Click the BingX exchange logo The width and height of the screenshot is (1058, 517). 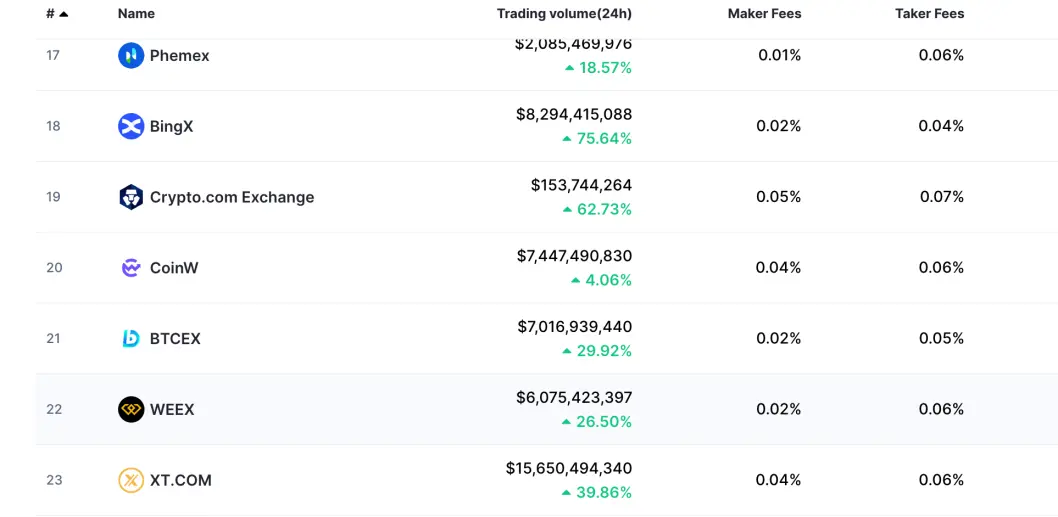pos(131,126)
